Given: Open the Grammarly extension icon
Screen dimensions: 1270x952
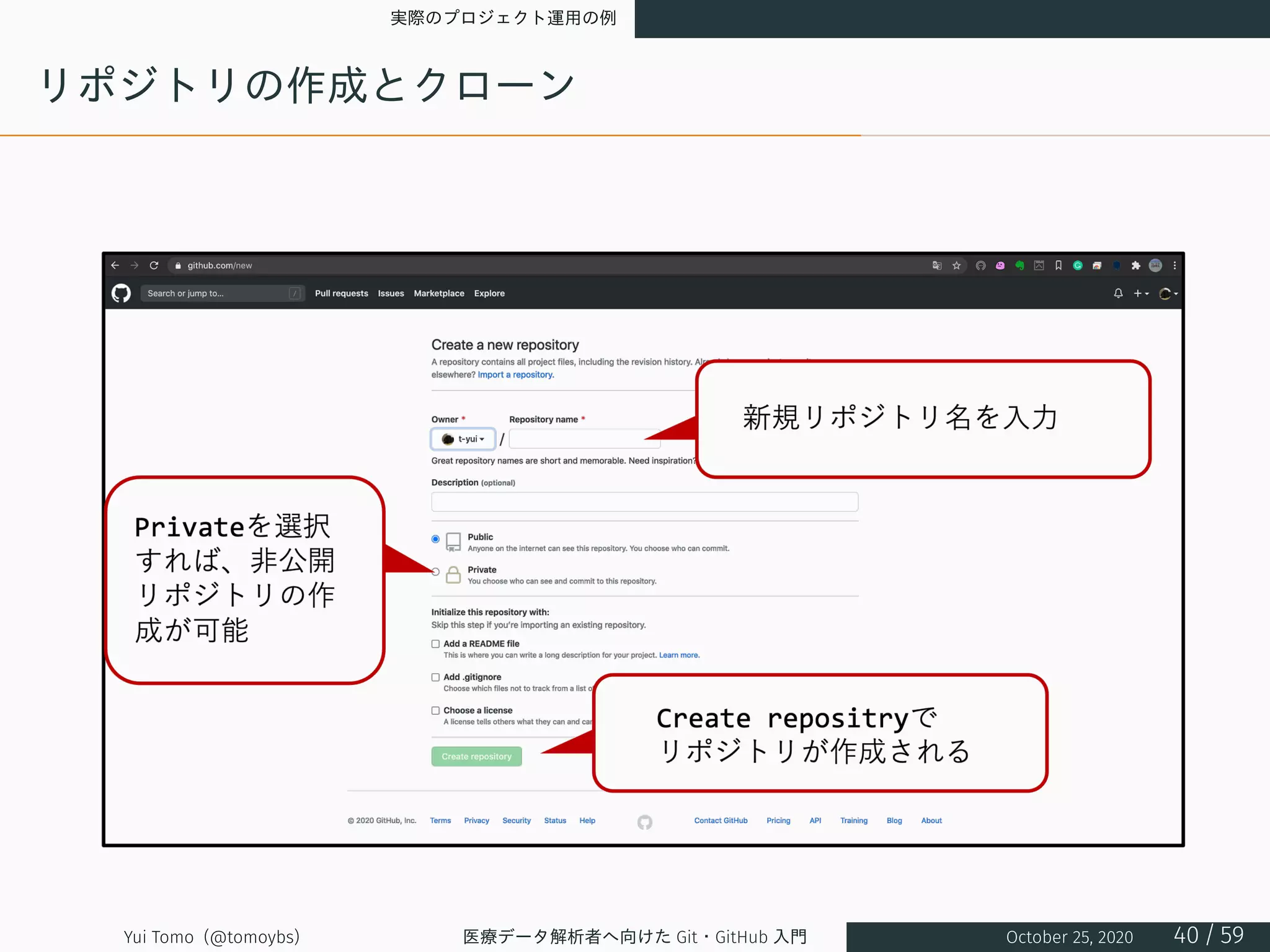Looking at the screenshot, I should 1078,265.
